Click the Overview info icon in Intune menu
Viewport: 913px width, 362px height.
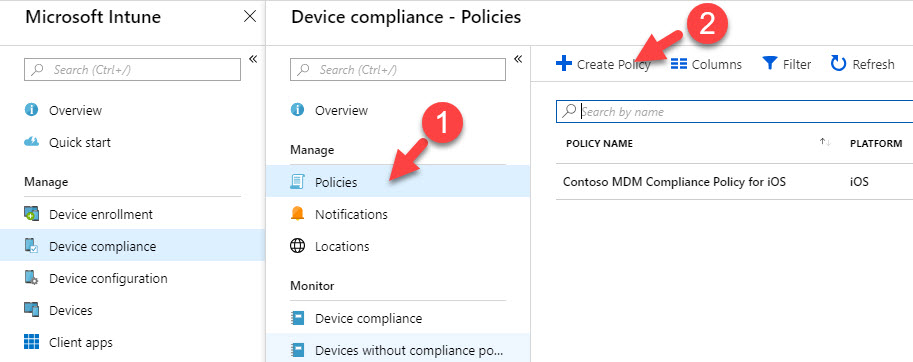[x=31, y=110]
